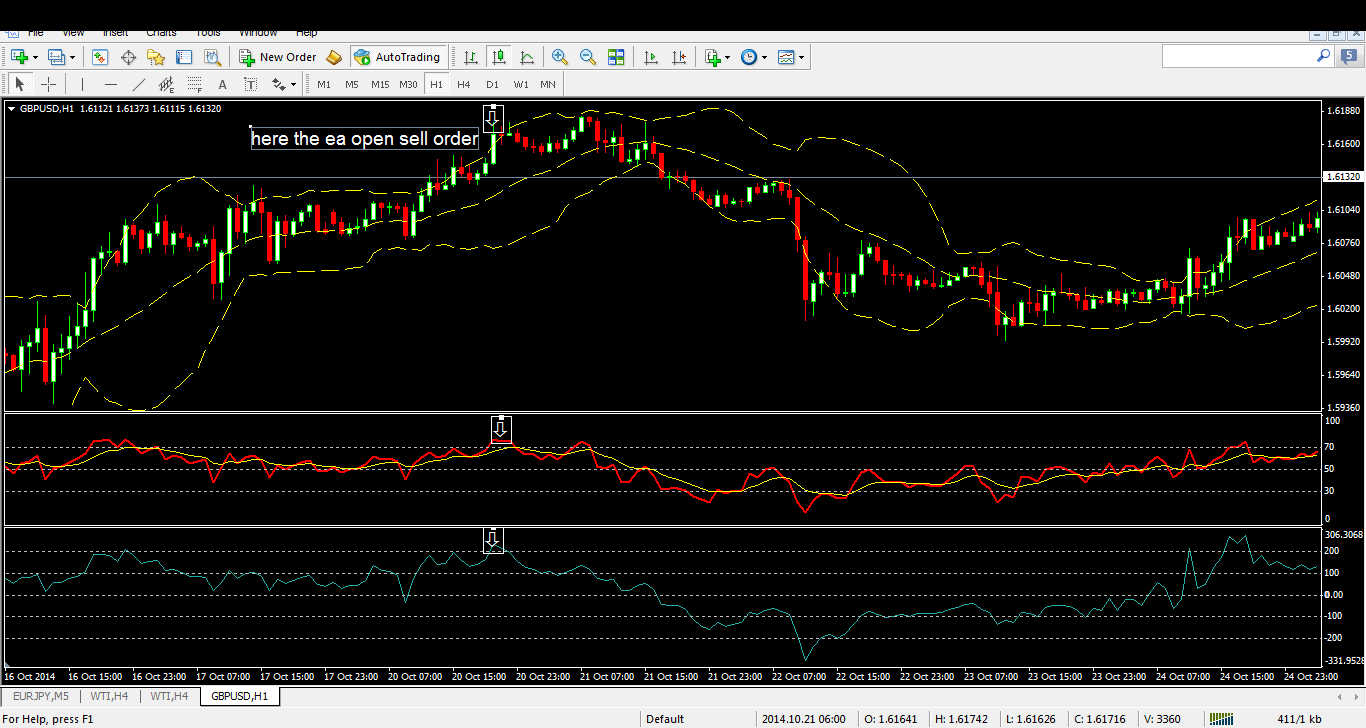The height and width of the screenshot is (728, 1366).
Task: Activate the crosshair cursor mode
Action: [x=47, y=85]
